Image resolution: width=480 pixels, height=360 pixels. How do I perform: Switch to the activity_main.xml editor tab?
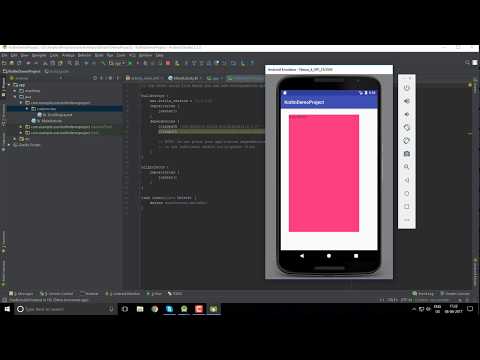pyautogui.click(x=144, y=78)
